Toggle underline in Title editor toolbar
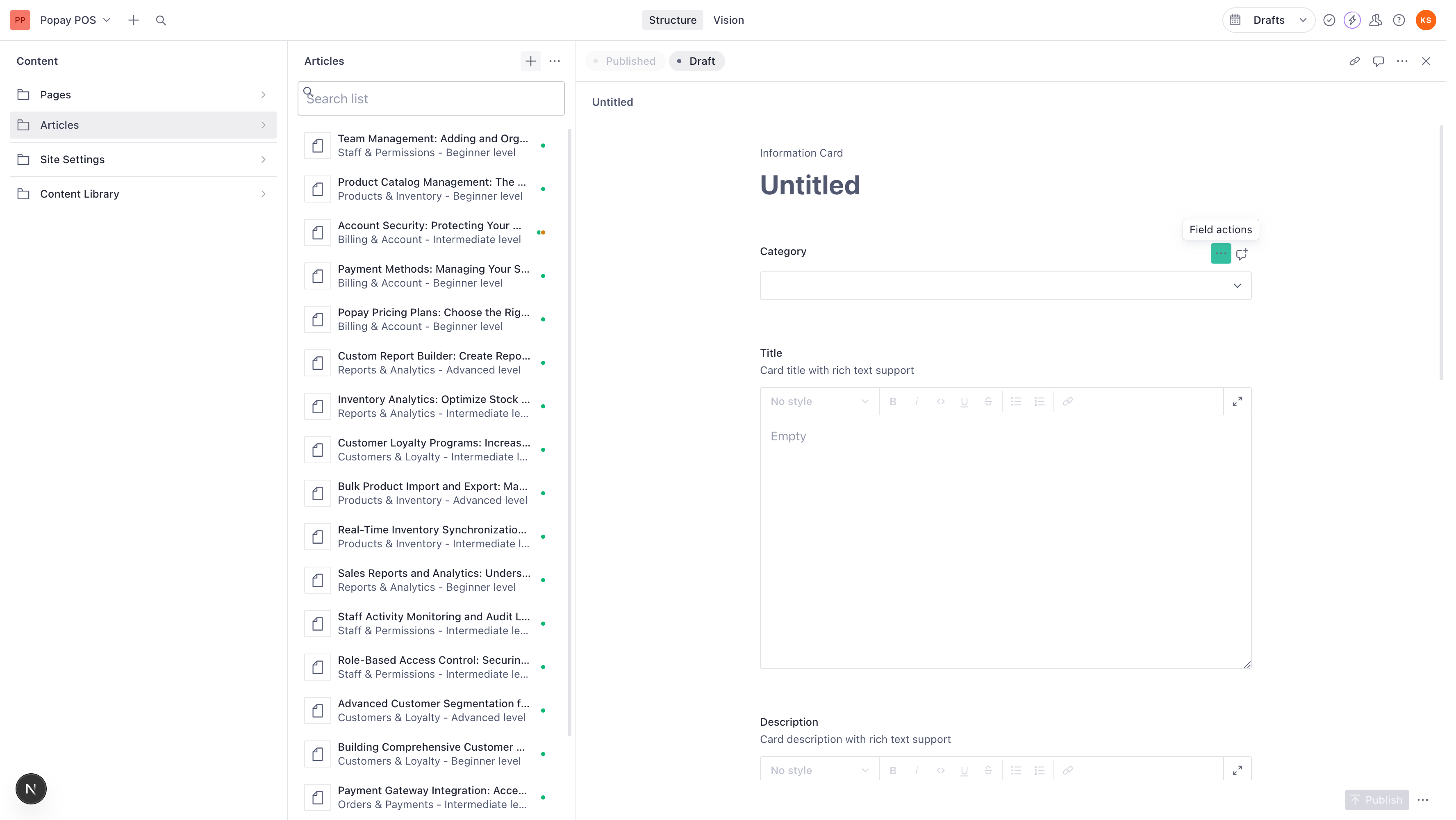 964,401
